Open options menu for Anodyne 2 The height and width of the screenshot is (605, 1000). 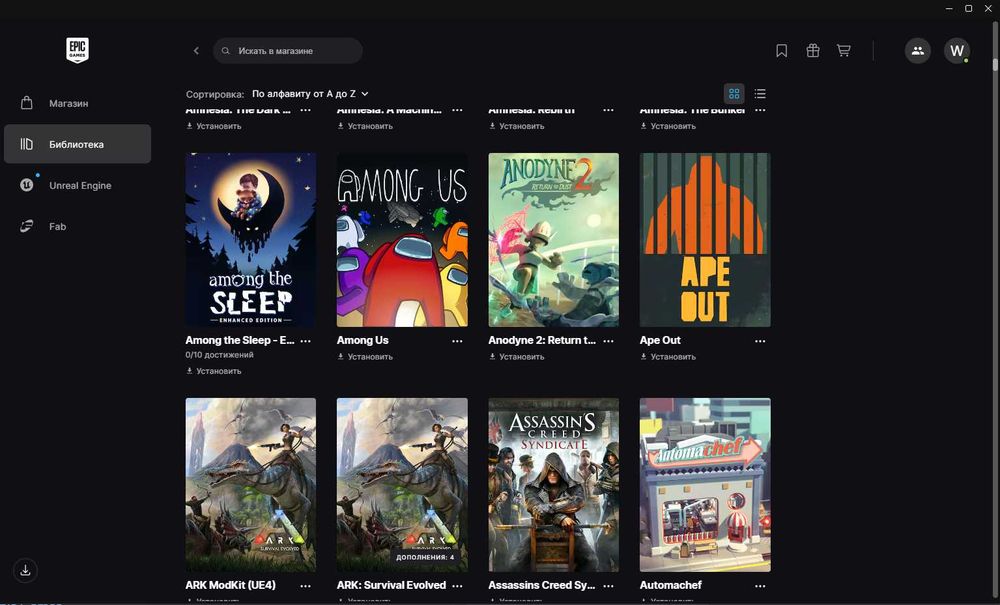click(x=608, y=341)
